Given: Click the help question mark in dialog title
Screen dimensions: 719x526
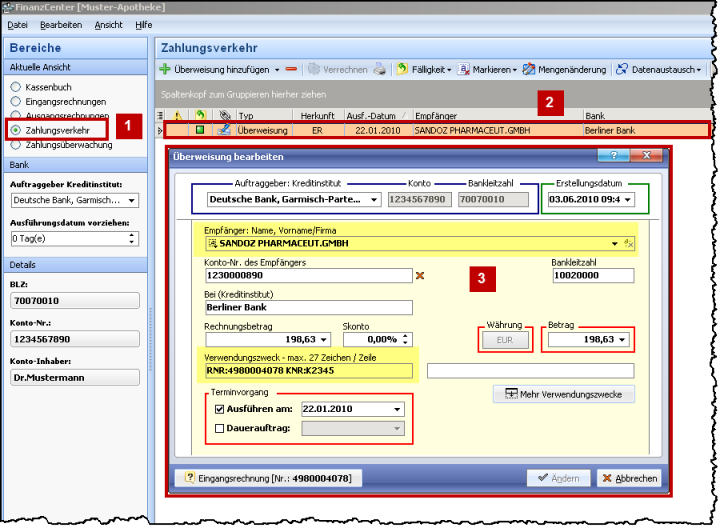Looking at the screenshot, I should 612,157.
